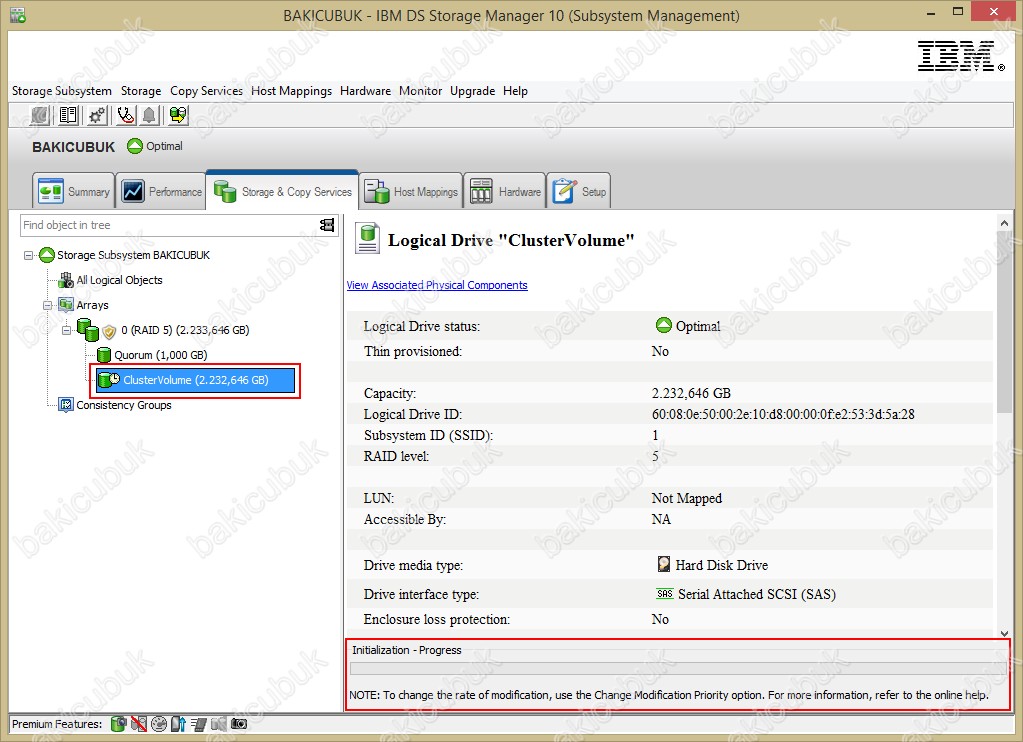Screen dimensions: 1023x742
Task: Click the Capacity value 2.232,646 GB
Action: coord(691,394)
